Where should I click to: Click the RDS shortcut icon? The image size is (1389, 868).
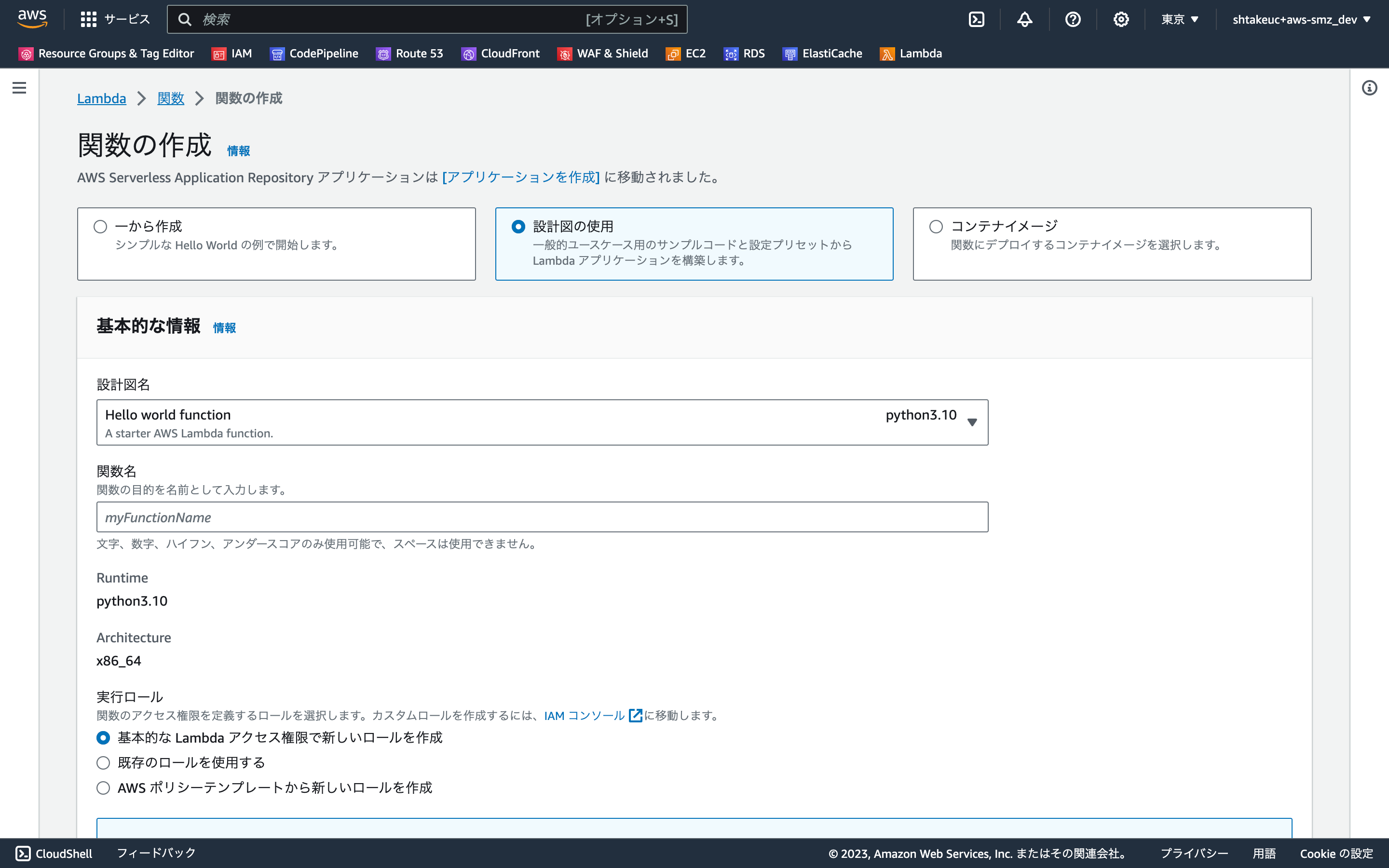coord(731,54)
